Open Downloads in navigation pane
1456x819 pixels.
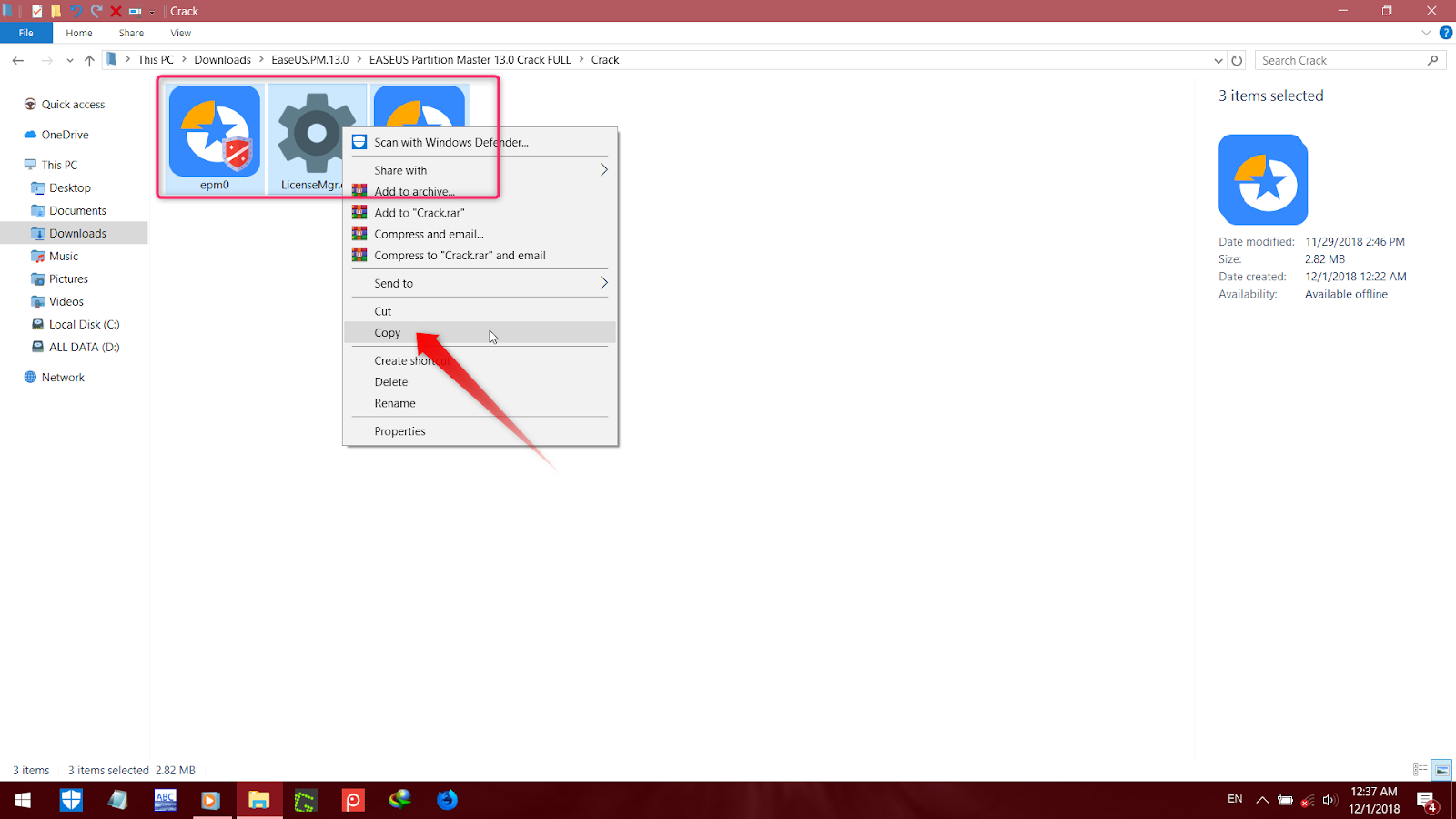coord(77,233)
